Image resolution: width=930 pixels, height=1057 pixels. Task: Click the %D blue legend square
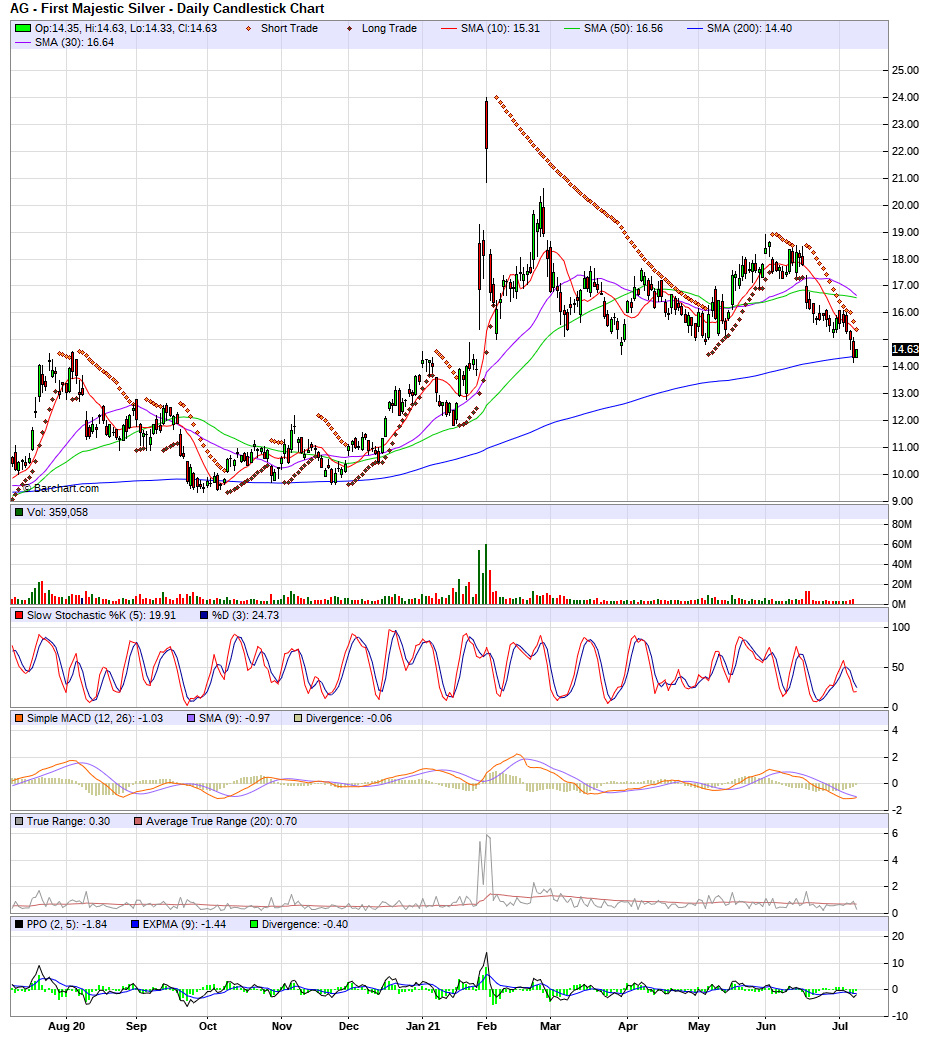coord(204,615)
